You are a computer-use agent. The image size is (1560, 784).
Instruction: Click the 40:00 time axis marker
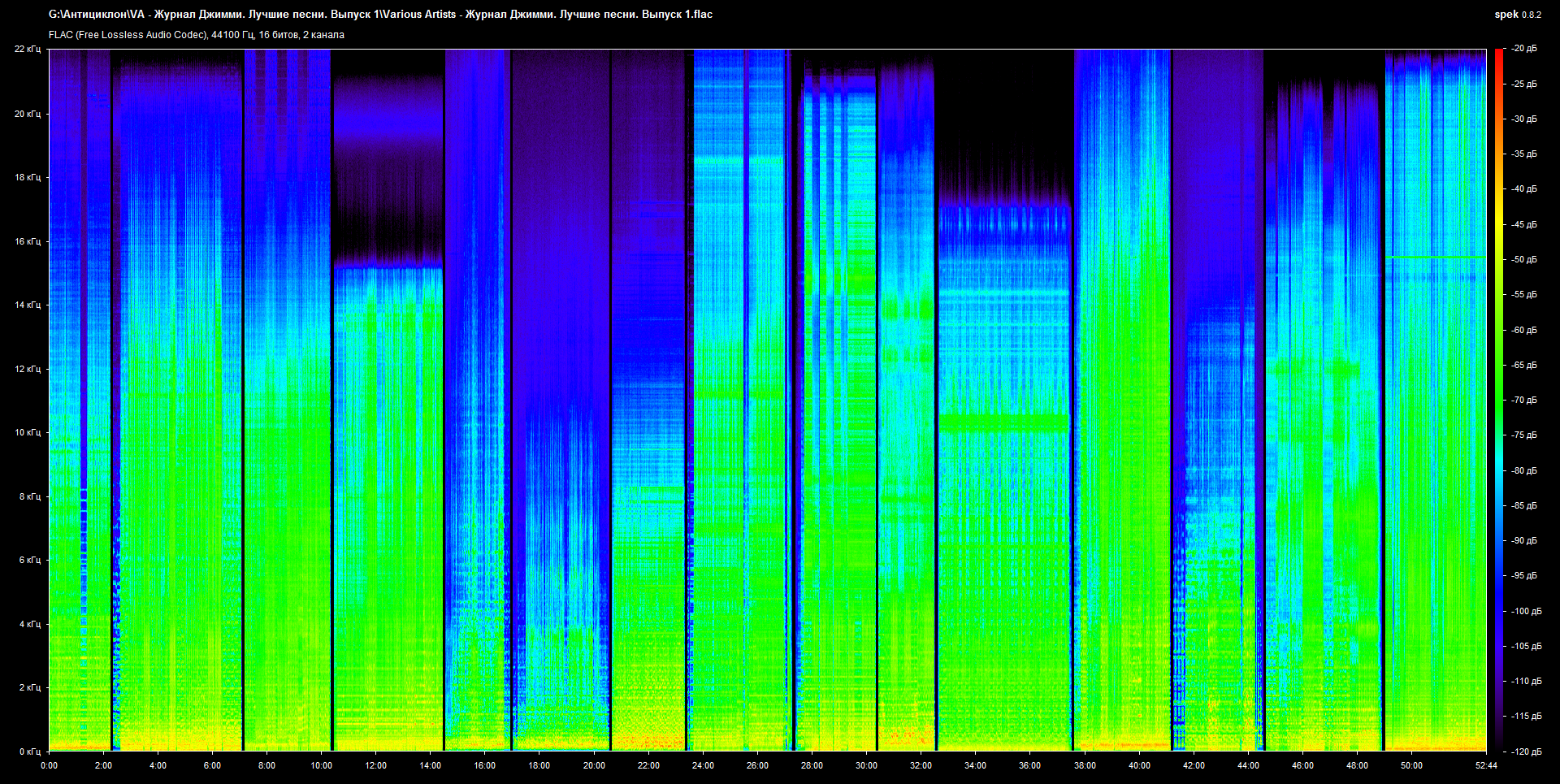point(1139,765)
